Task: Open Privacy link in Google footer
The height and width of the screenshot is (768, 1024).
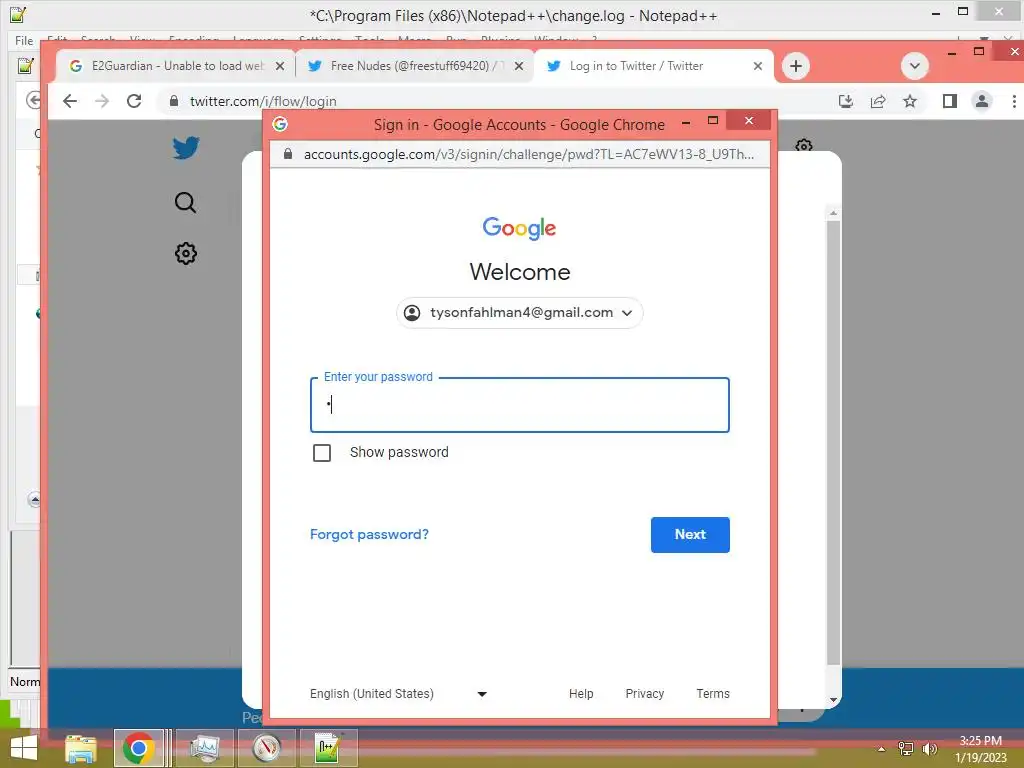Action: [645, 694]
